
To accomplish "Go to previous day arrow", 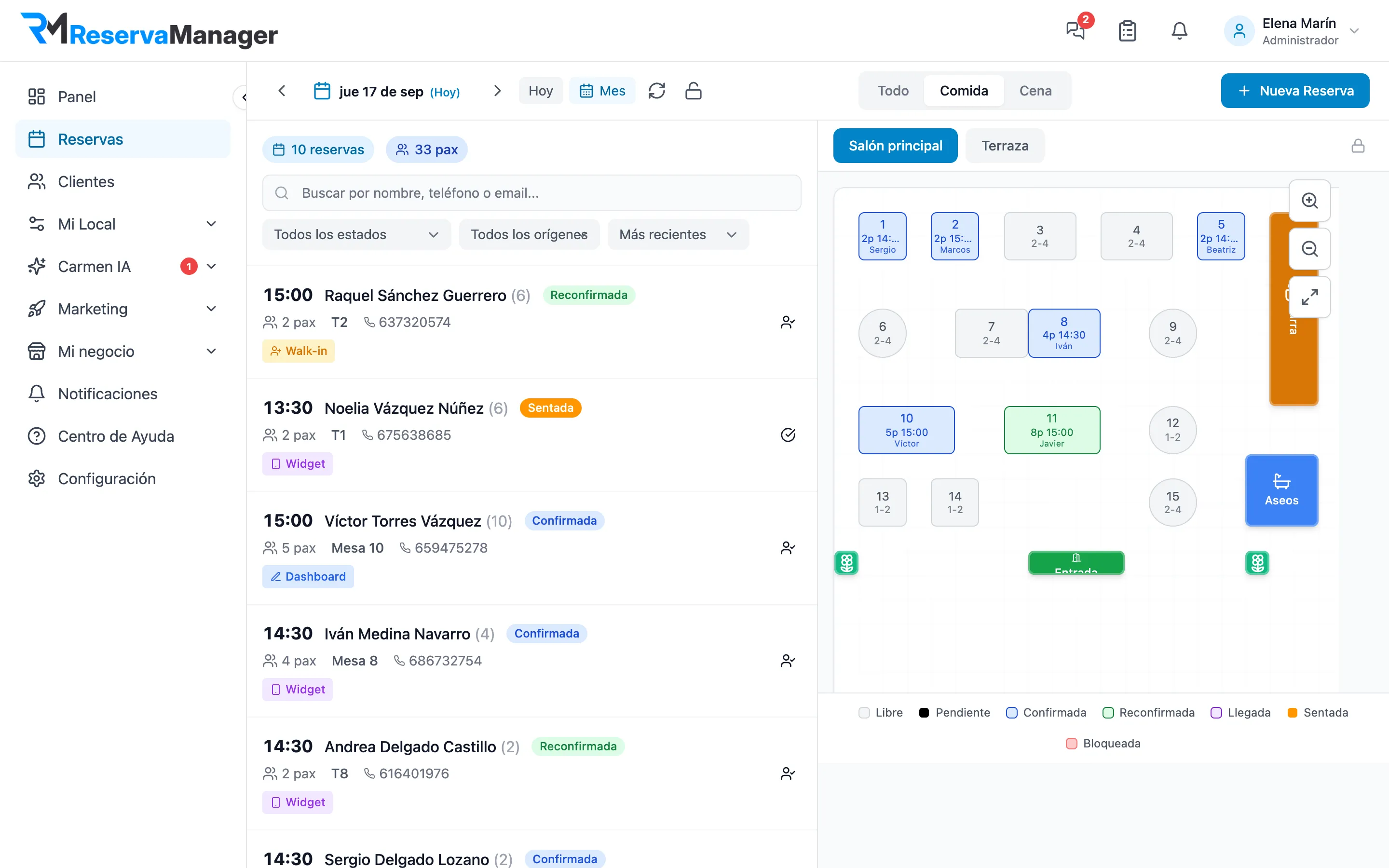I will tap(282, 91).
